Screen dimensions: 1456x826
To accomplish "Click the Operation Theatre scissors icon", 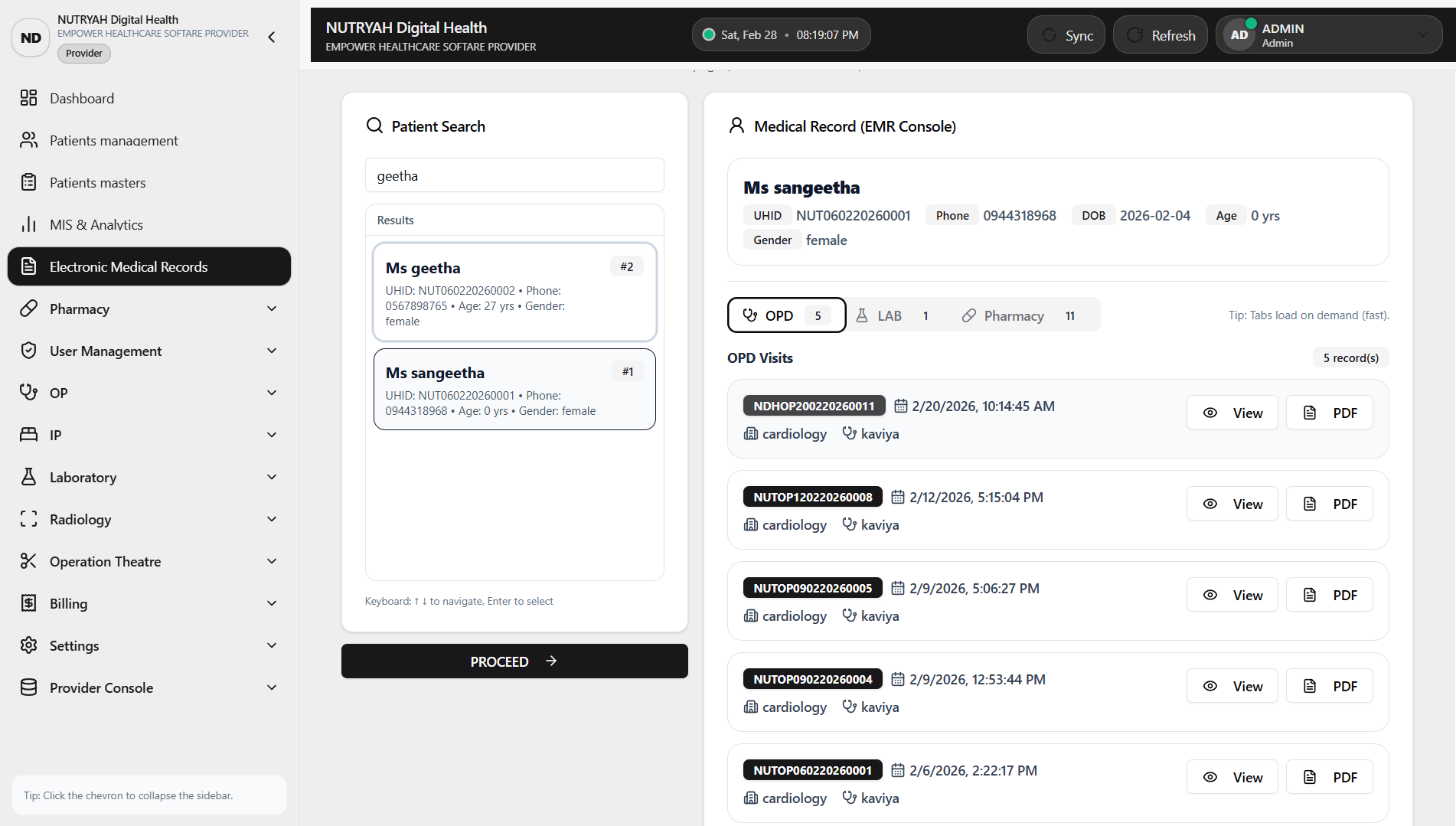I will coord(29,561).
